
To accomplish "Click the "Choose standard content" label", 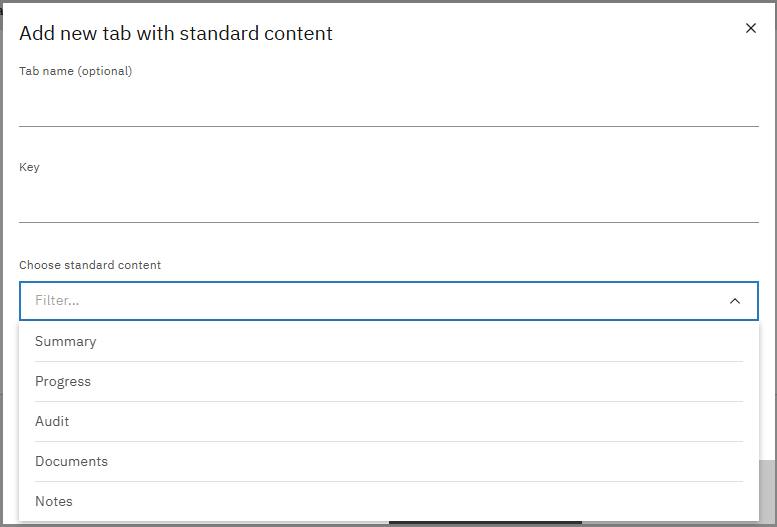I will [90, 265].
